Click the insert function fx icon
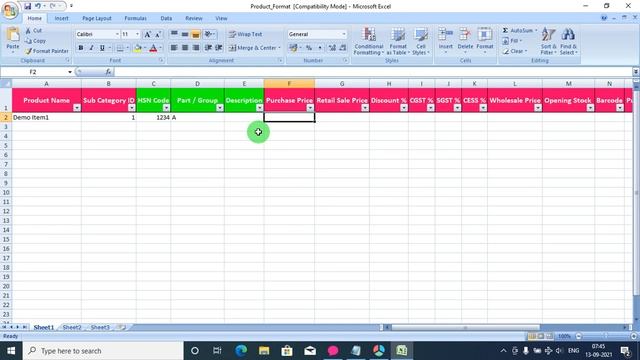640x360 pixels. pyautogui.click(x=108, y=72)
